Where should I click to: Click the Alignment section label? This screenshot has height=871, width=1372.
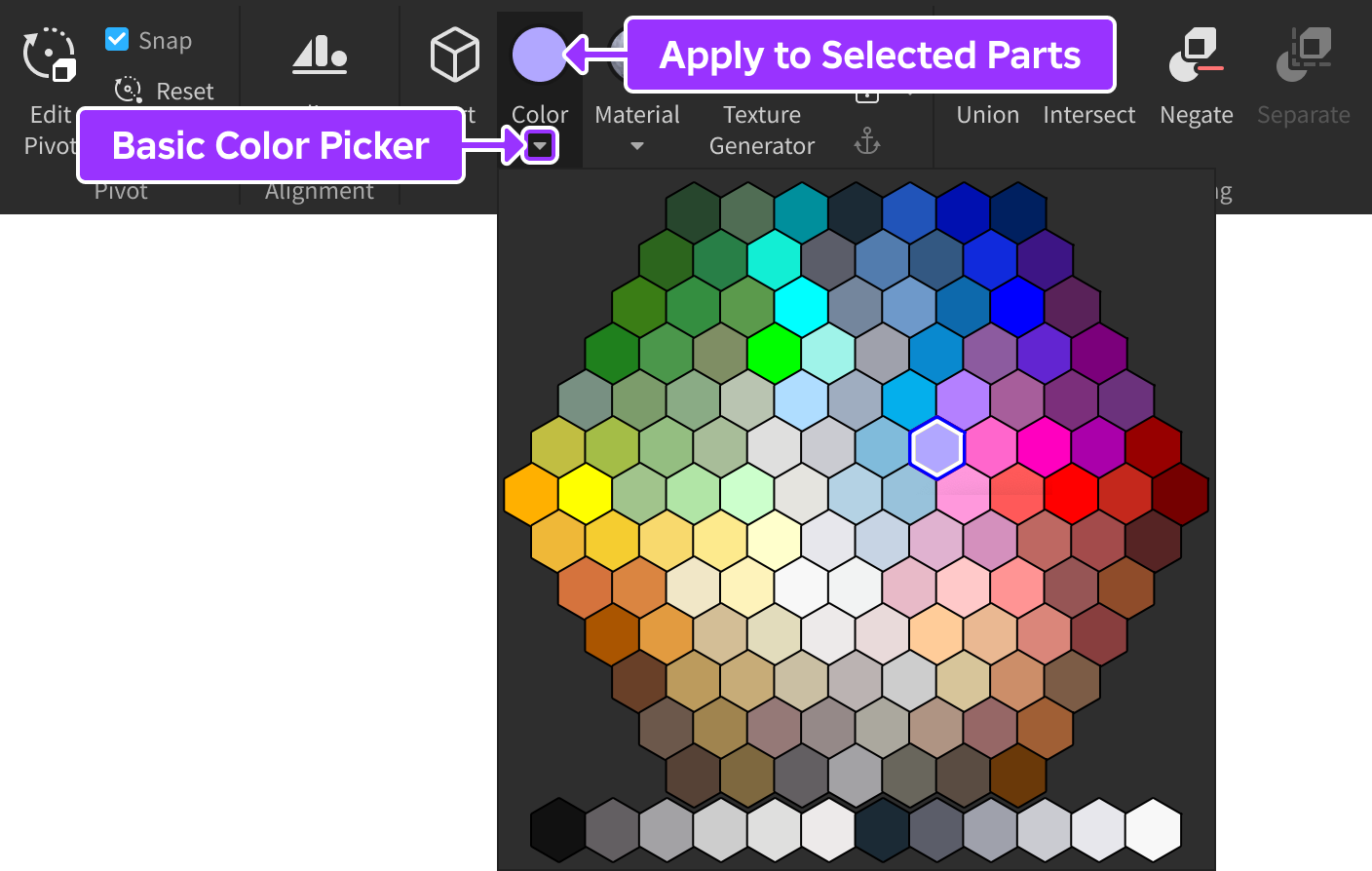[x=319, y=191]
